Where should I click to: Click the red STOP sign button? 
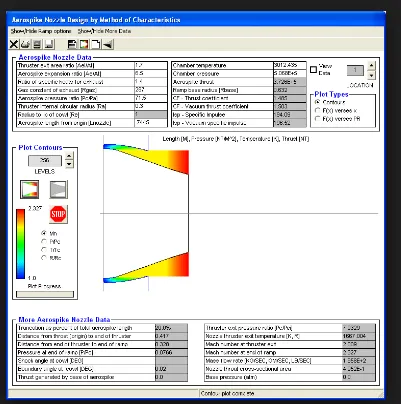pos(58,214)
